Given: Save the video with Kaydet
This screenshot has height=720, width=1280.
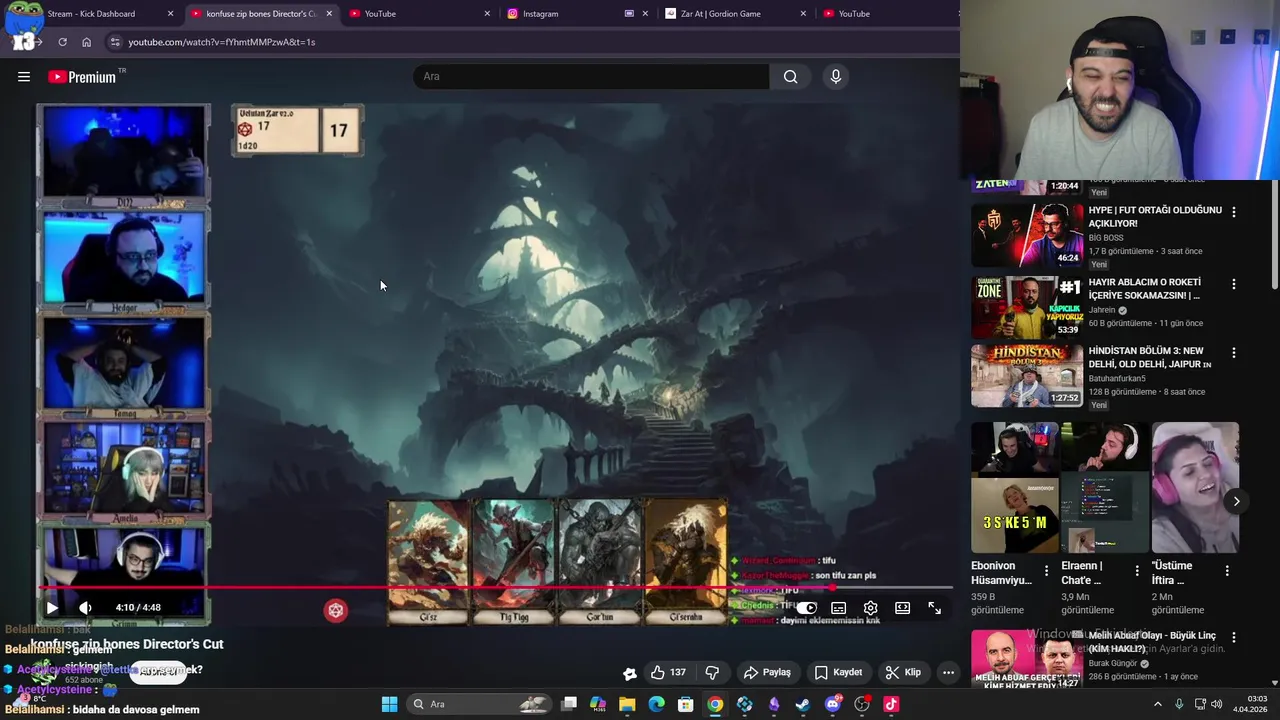Looking at the screenshot, I should pos(838,672).
